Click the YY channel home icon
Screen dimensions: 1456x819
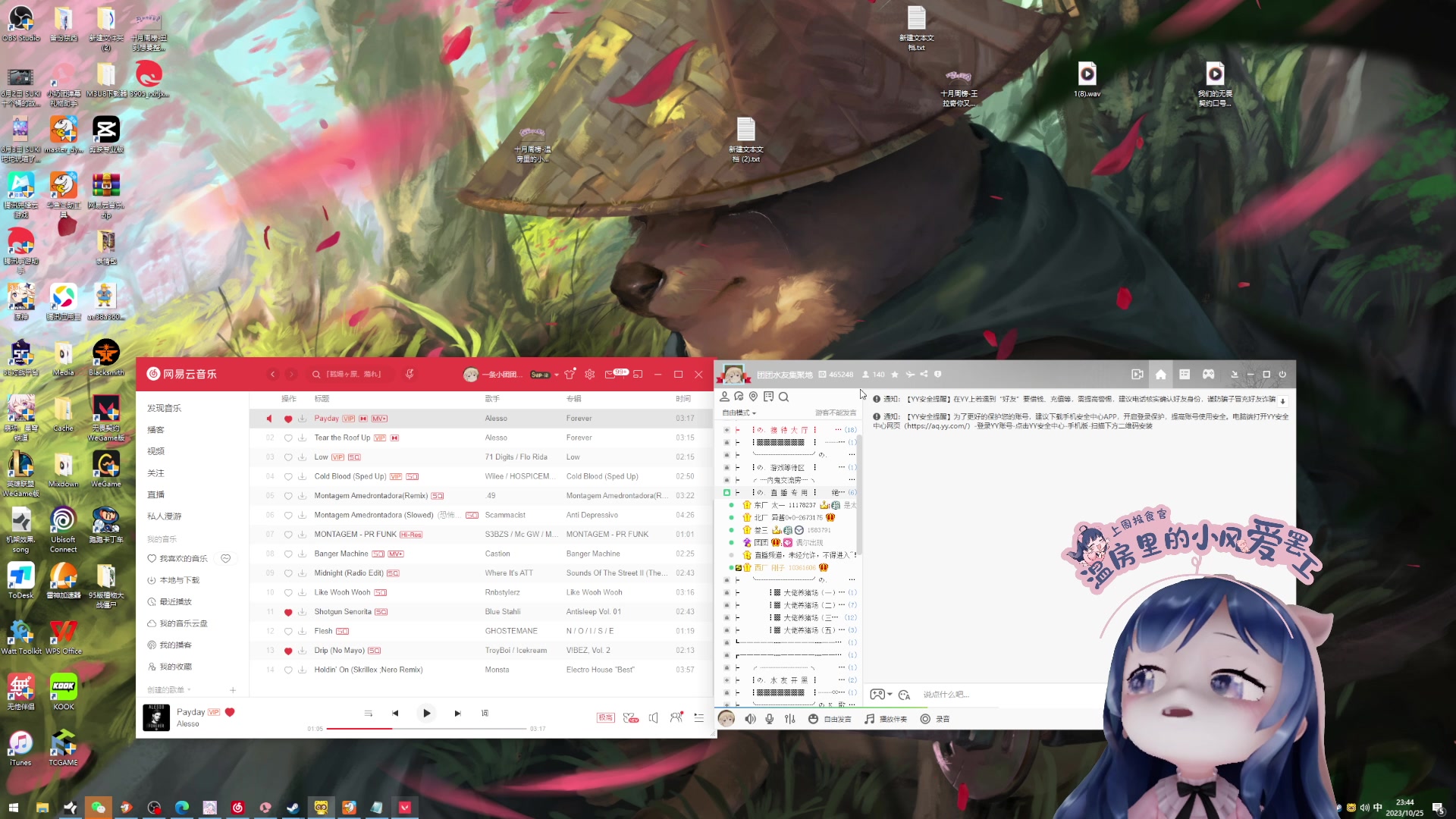(1160, 374)
